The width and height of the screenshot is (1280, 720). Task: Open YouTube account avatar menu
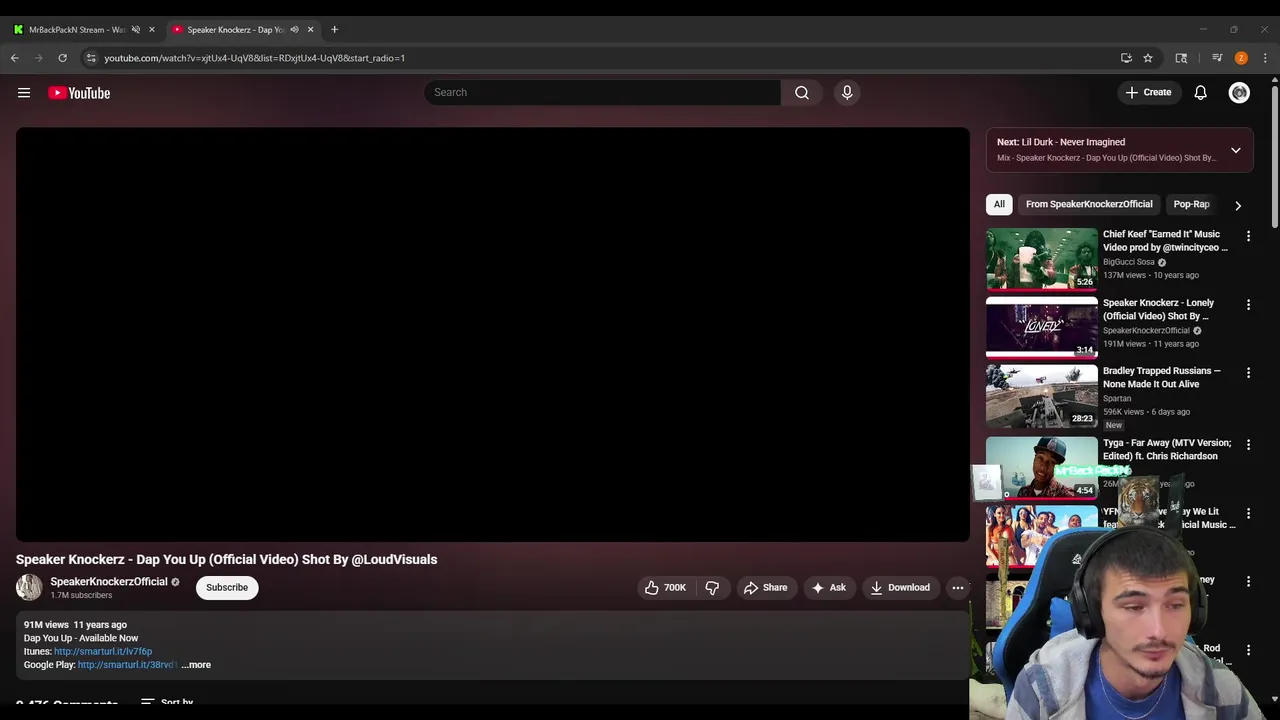pyautogui.click(x=1239, y=92)
